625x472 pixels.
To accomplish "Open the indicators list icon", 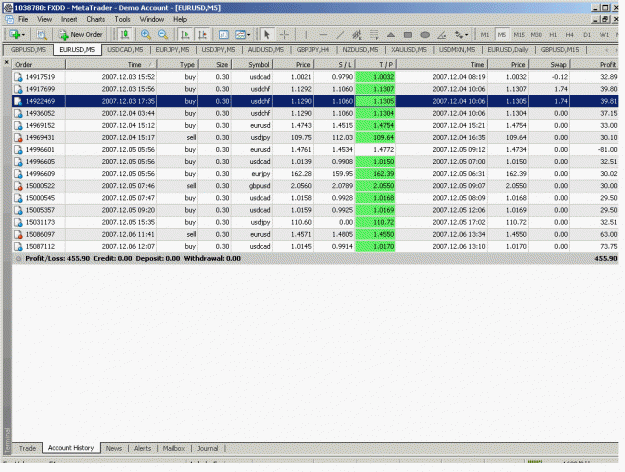I will point(224,35).
